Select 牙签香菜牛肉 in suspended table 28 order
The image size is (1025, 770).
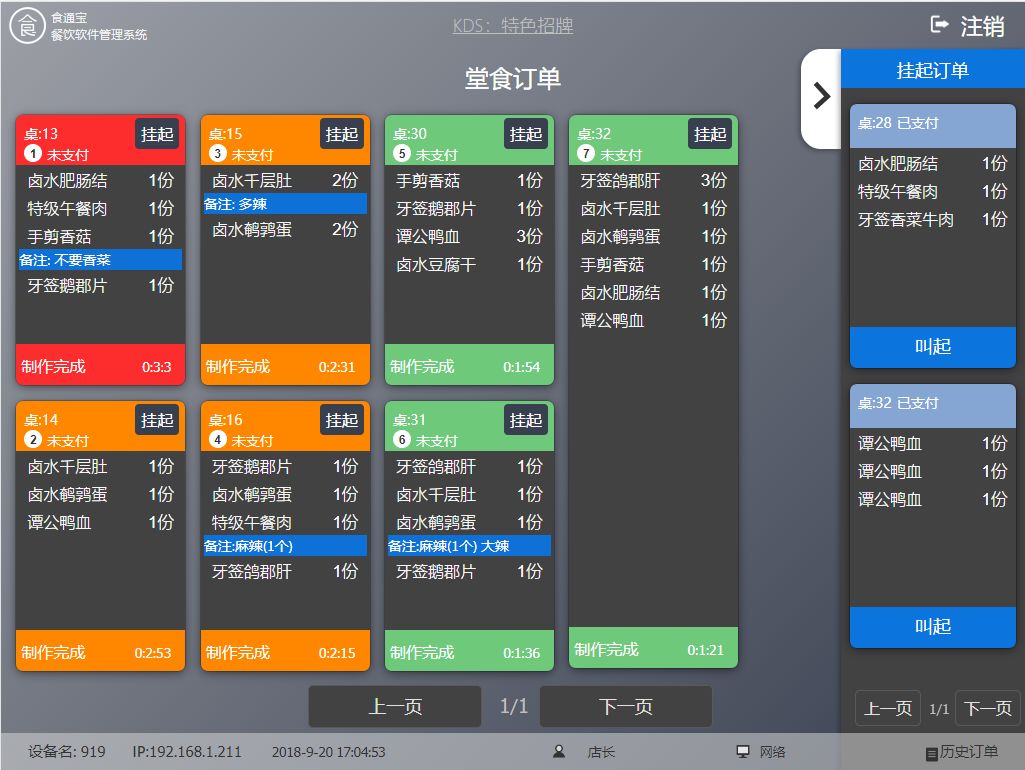(933, 220)
